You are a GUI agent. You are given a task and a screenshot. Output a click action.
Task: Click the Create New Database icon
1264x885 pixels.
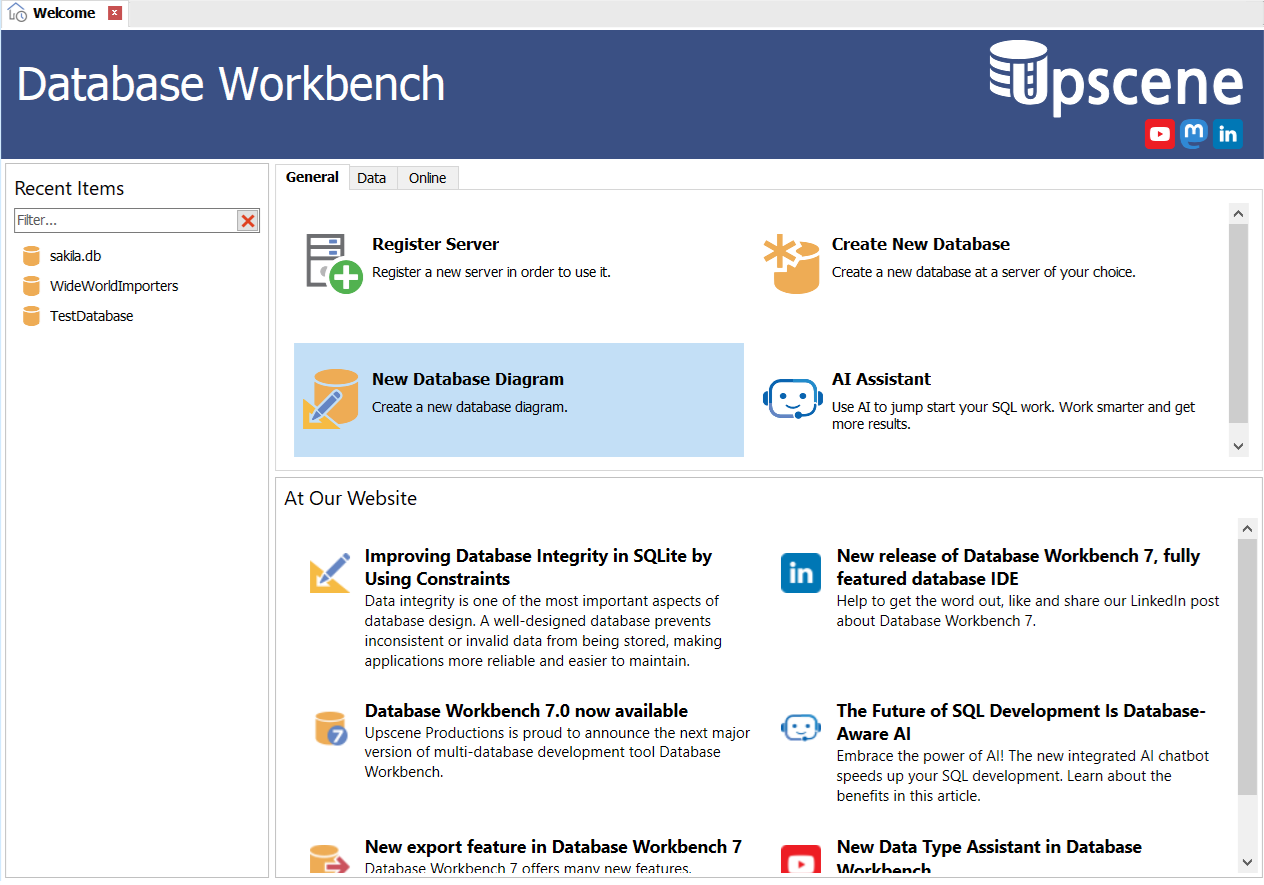(791, 264)
